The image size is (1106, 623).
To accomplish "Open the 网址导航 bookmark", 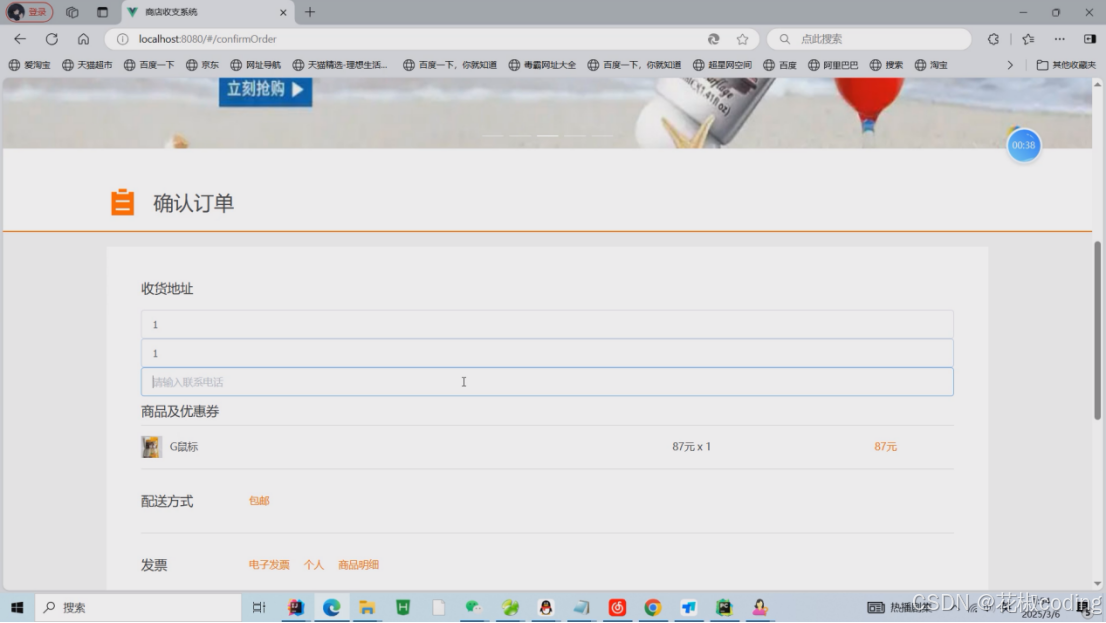I will [x=255, y=65].
